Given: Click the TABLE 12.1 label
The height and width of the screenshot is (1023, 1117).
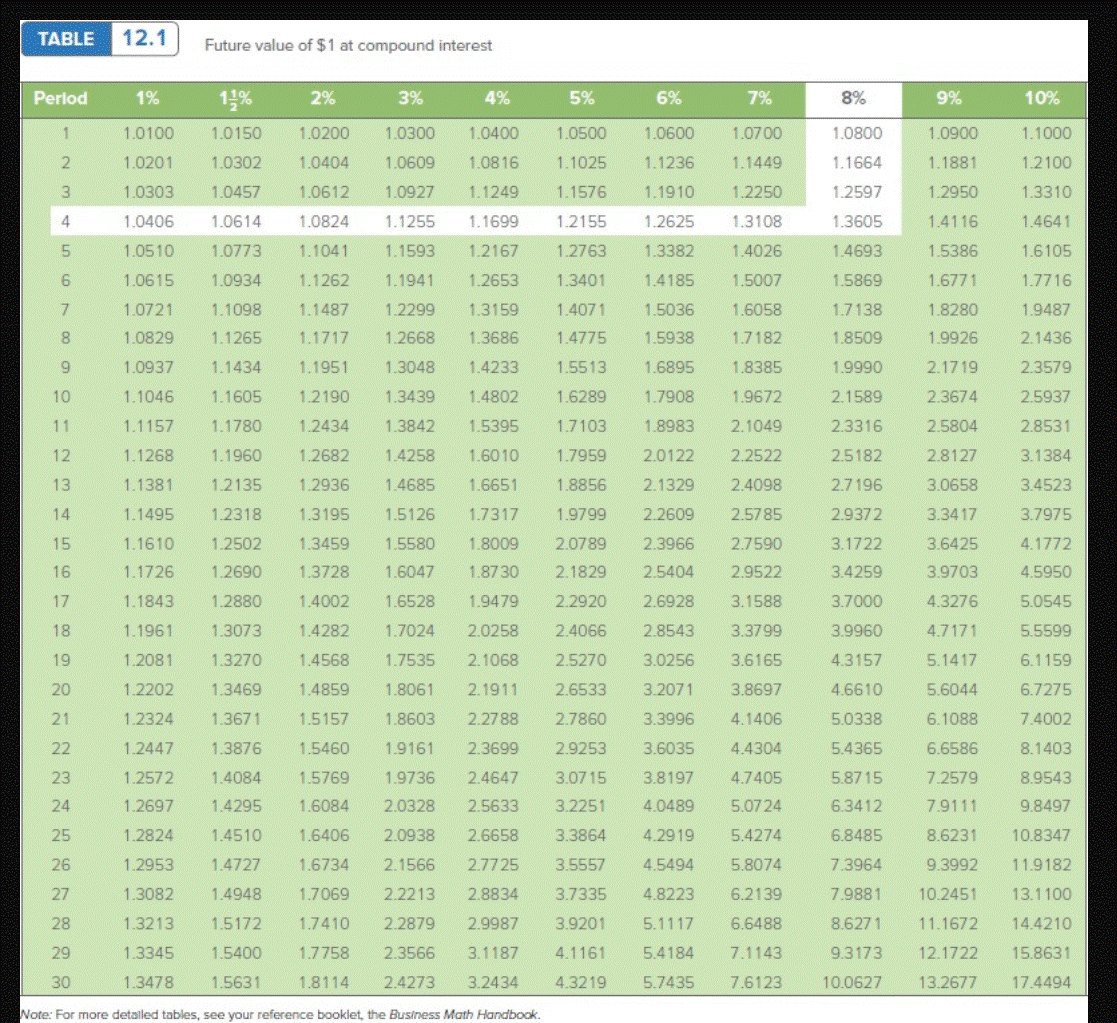Looking at the screenshot, I should [x=100, y=38].
